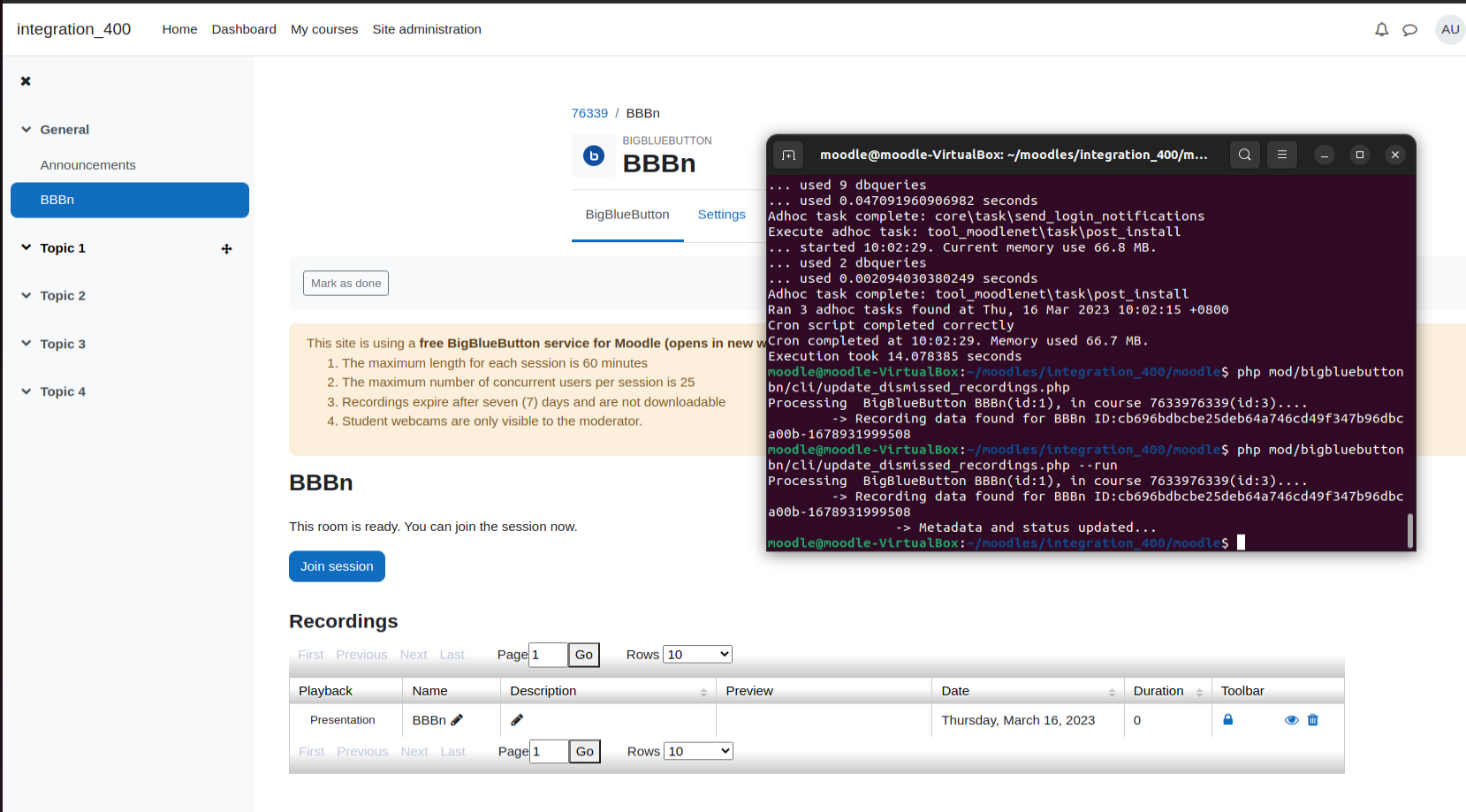Open Announcements in the course index
Screen dimensions: 1466x812
click(x=87, y=165)
